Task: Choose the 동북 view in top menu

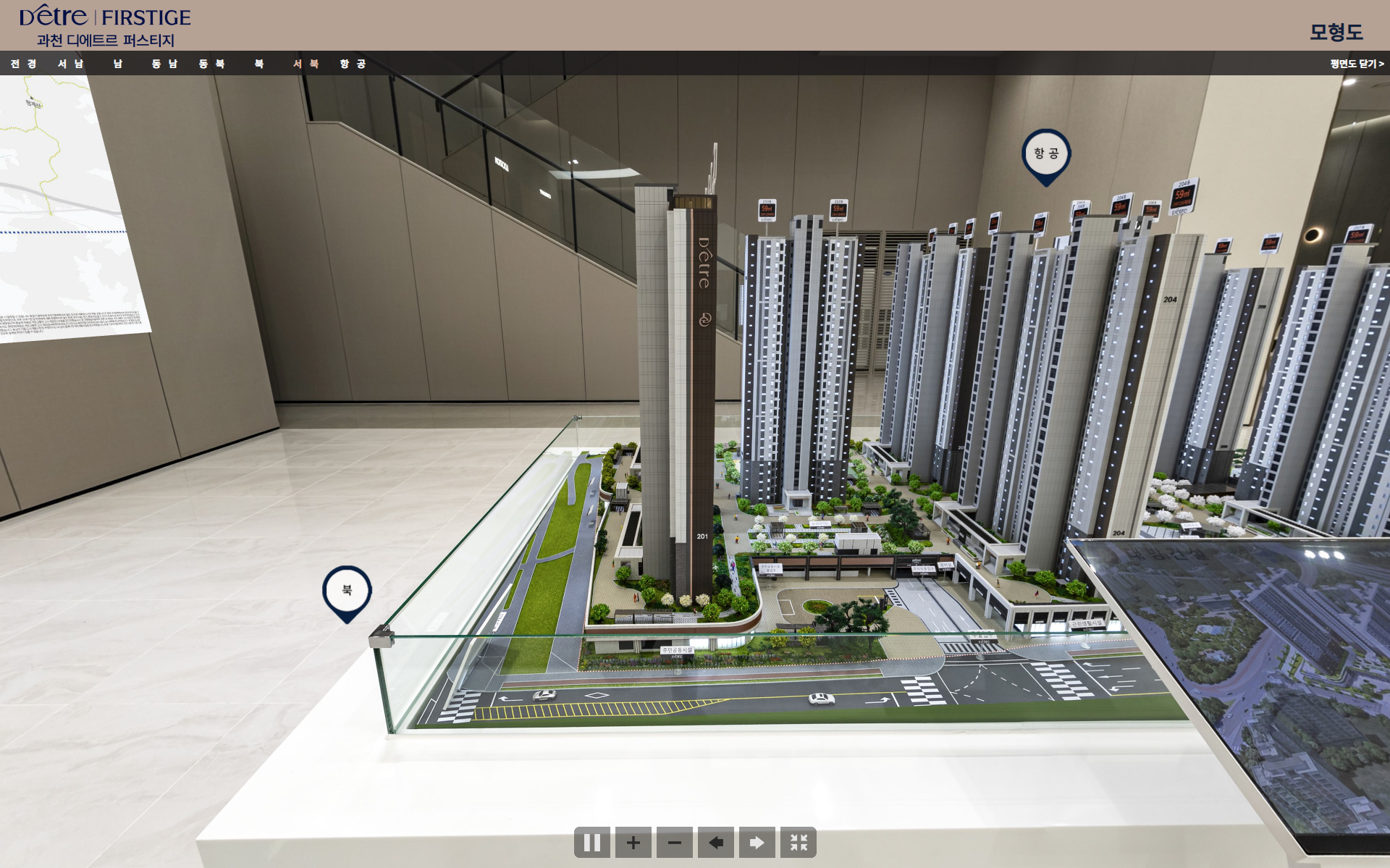Action: point(211,64)
